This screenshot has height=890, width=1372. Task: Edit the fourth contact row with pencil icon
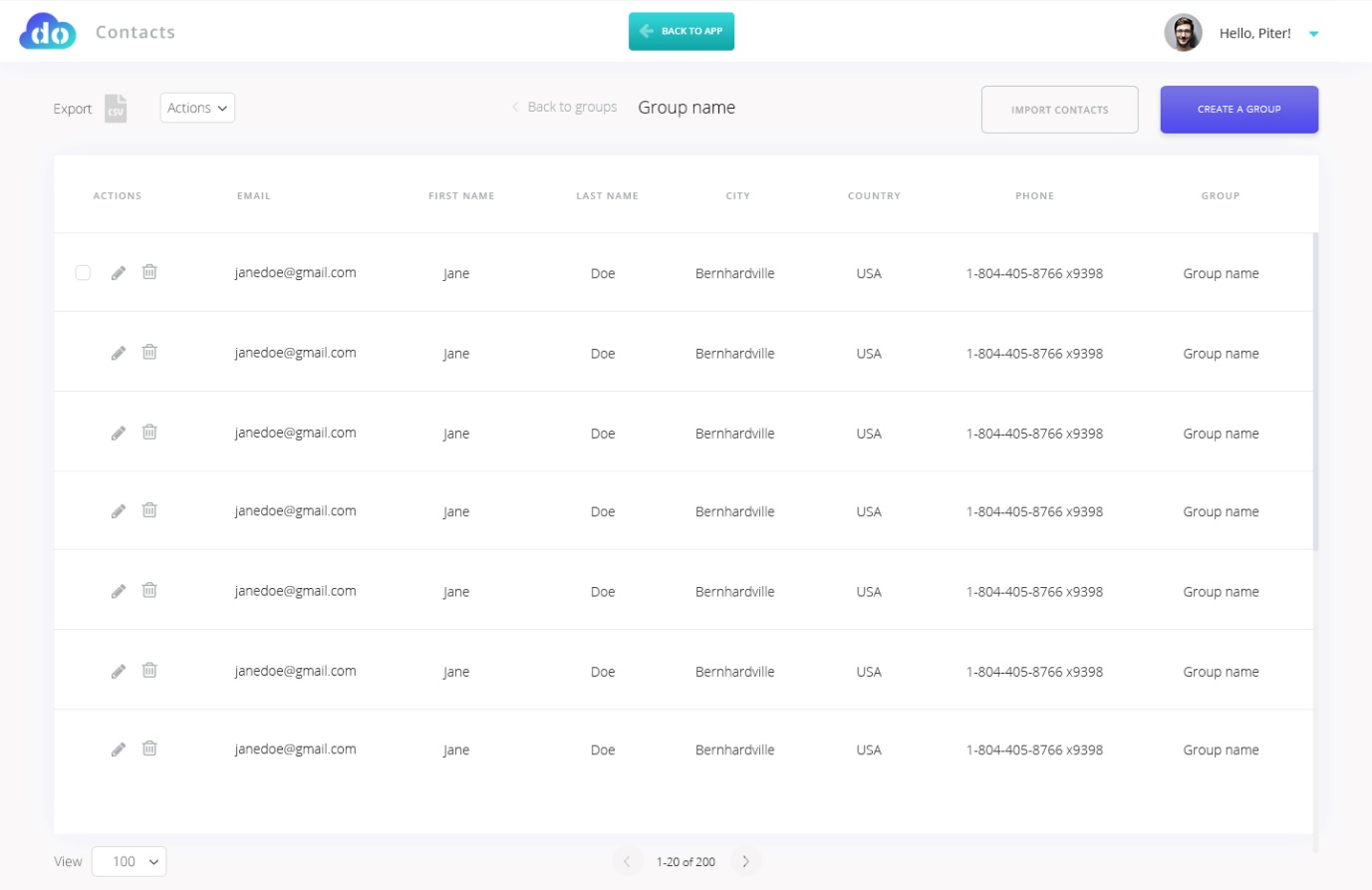tap(119, 510)
